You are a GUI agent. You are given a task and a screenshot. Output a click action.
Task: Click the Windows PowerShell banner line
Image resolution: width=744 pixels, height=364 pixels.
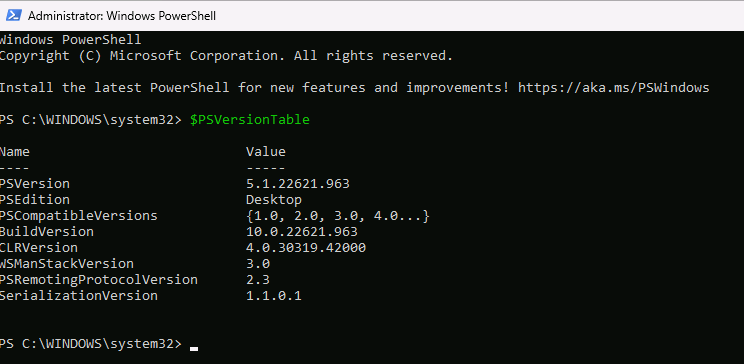(x=71, y=40)
